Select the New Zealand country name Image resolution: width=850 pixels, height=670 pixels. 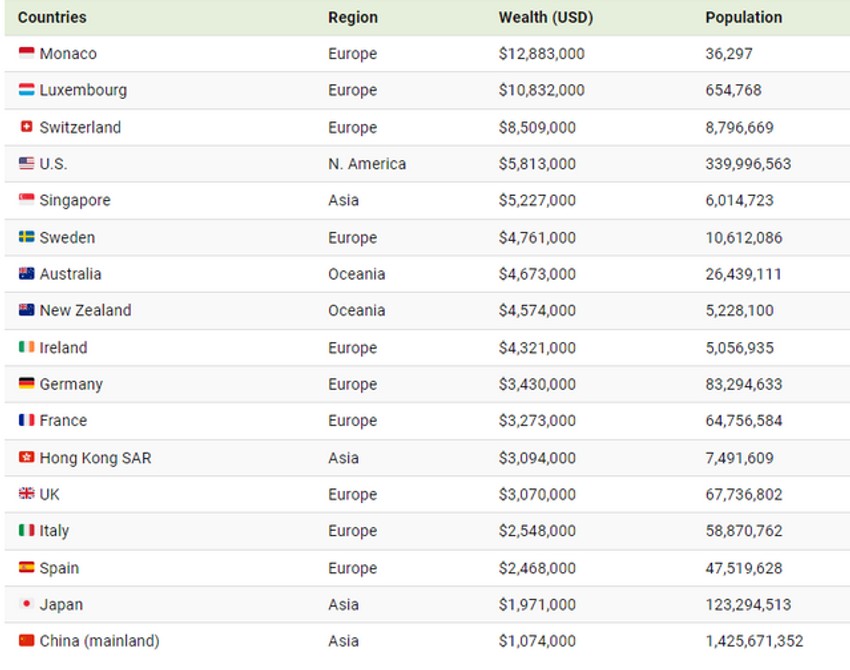coord(85,310)
